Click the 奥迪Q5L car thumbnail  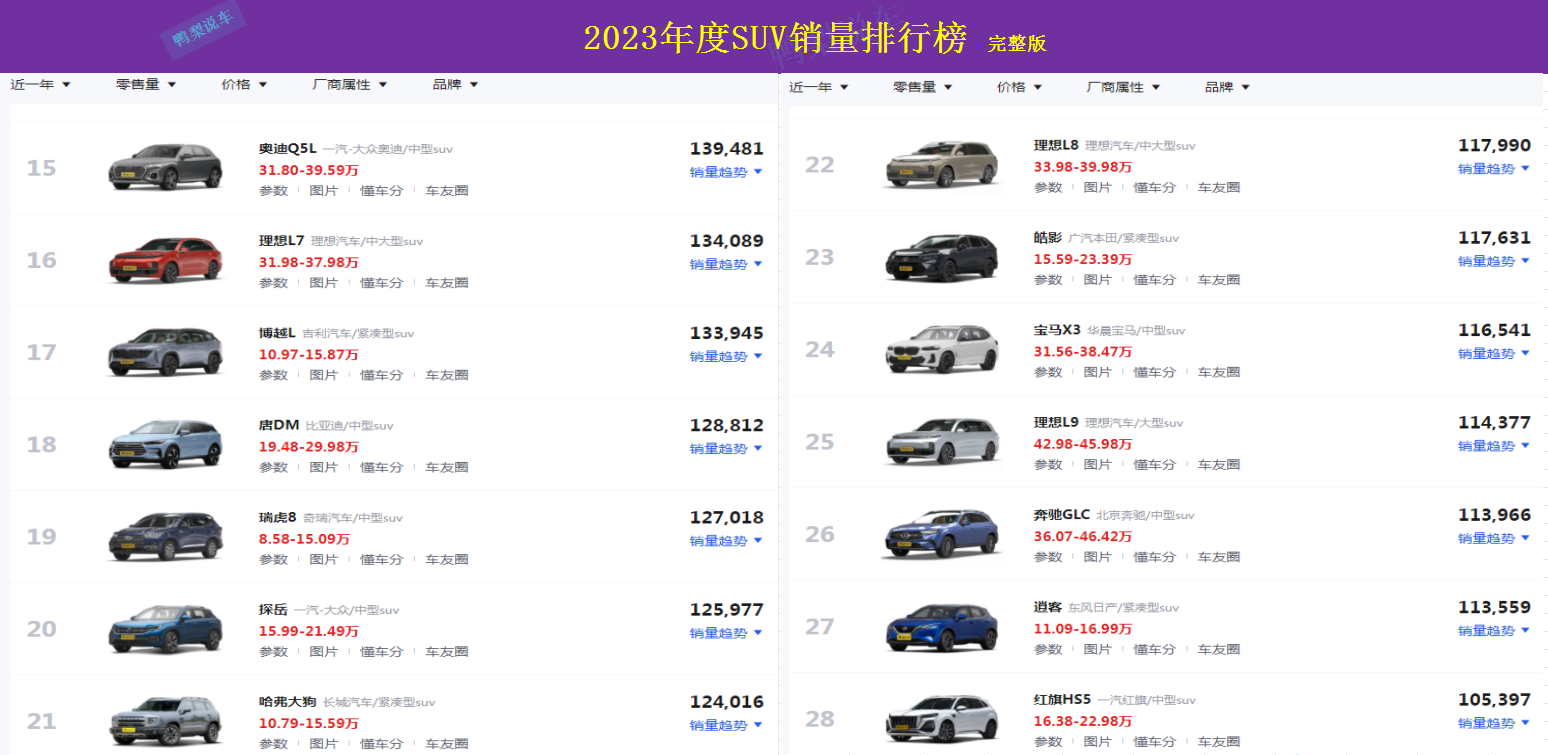coord(165,166)
